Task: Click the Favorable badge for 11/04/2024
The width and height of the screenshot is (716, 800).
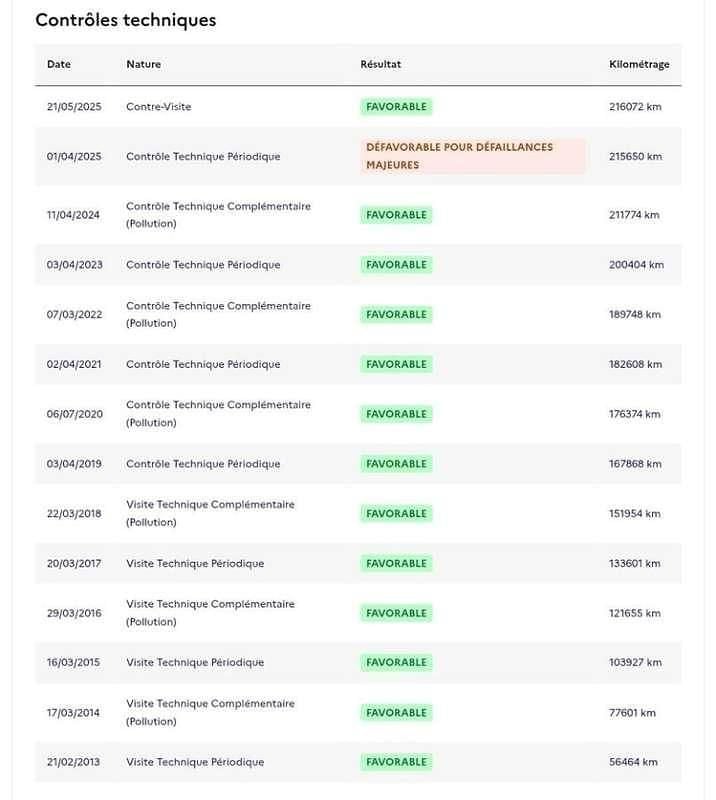Action: tap(396, 215)
